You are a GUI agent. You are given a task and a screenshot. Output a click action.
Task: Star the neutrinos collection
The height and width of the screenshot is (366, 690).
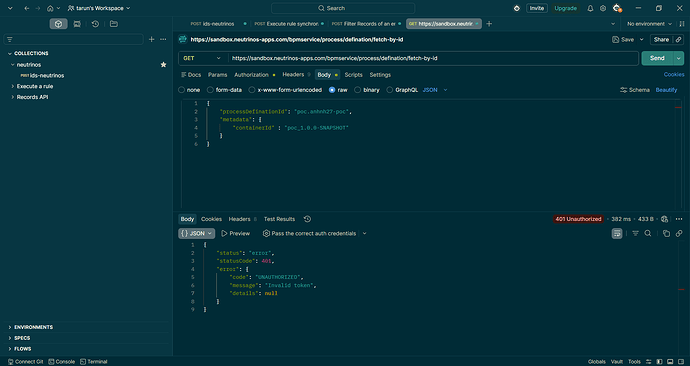pyautogui.click(x=163, y=65)
